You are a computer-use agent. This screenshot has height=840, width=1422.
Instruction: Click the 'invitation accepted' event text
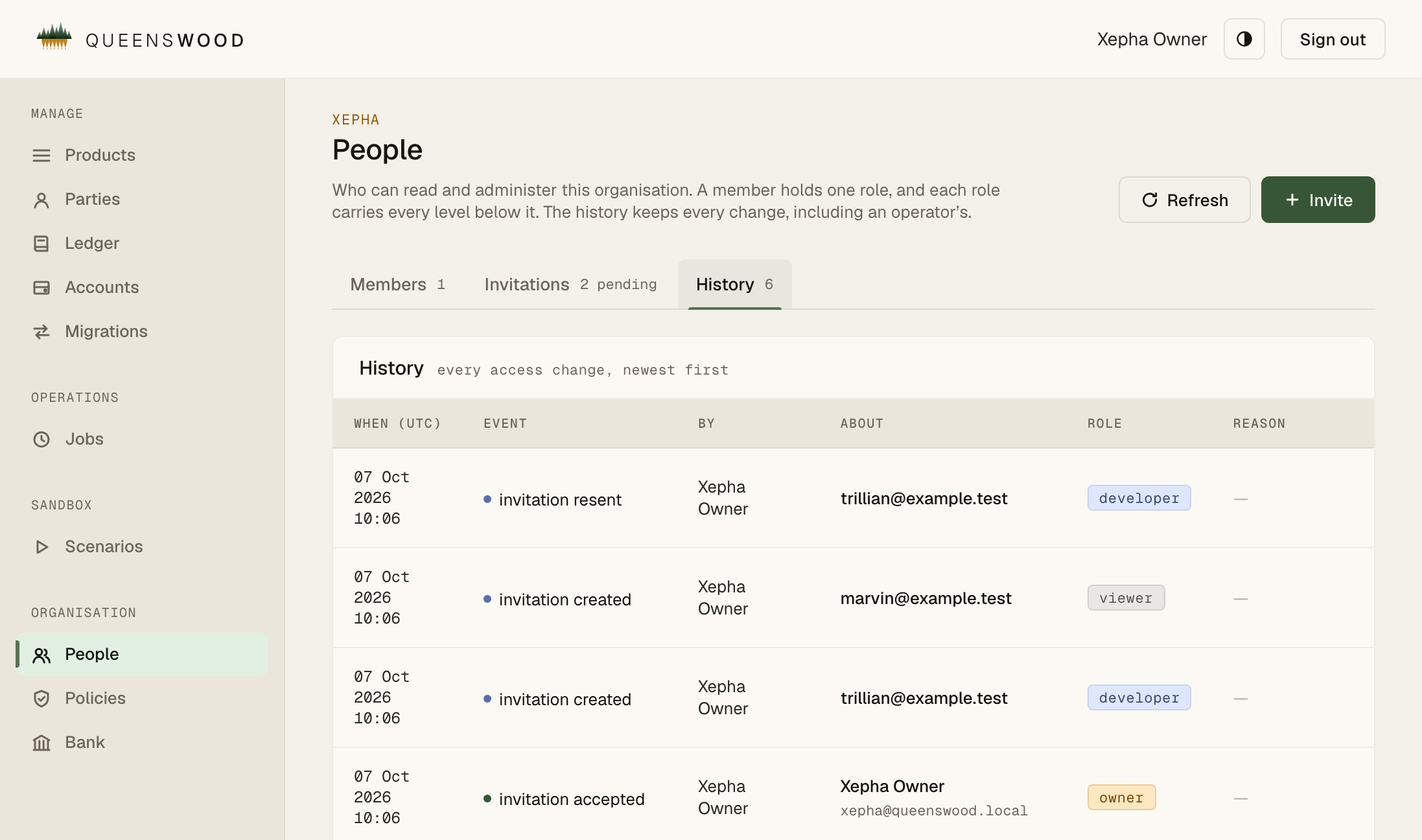click(x=572, y=799)
